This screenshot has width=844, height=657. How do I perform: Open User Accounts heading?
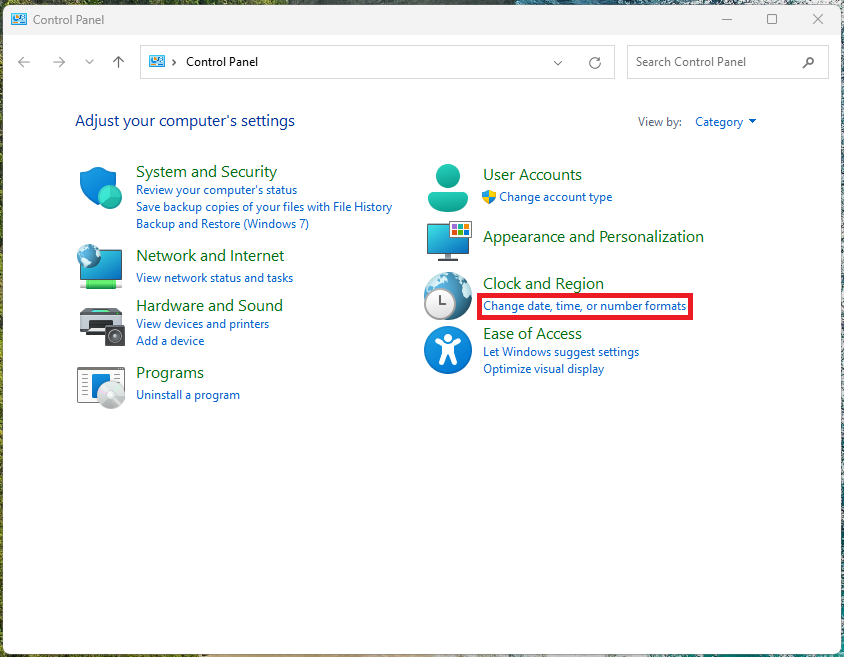(532, 175)
